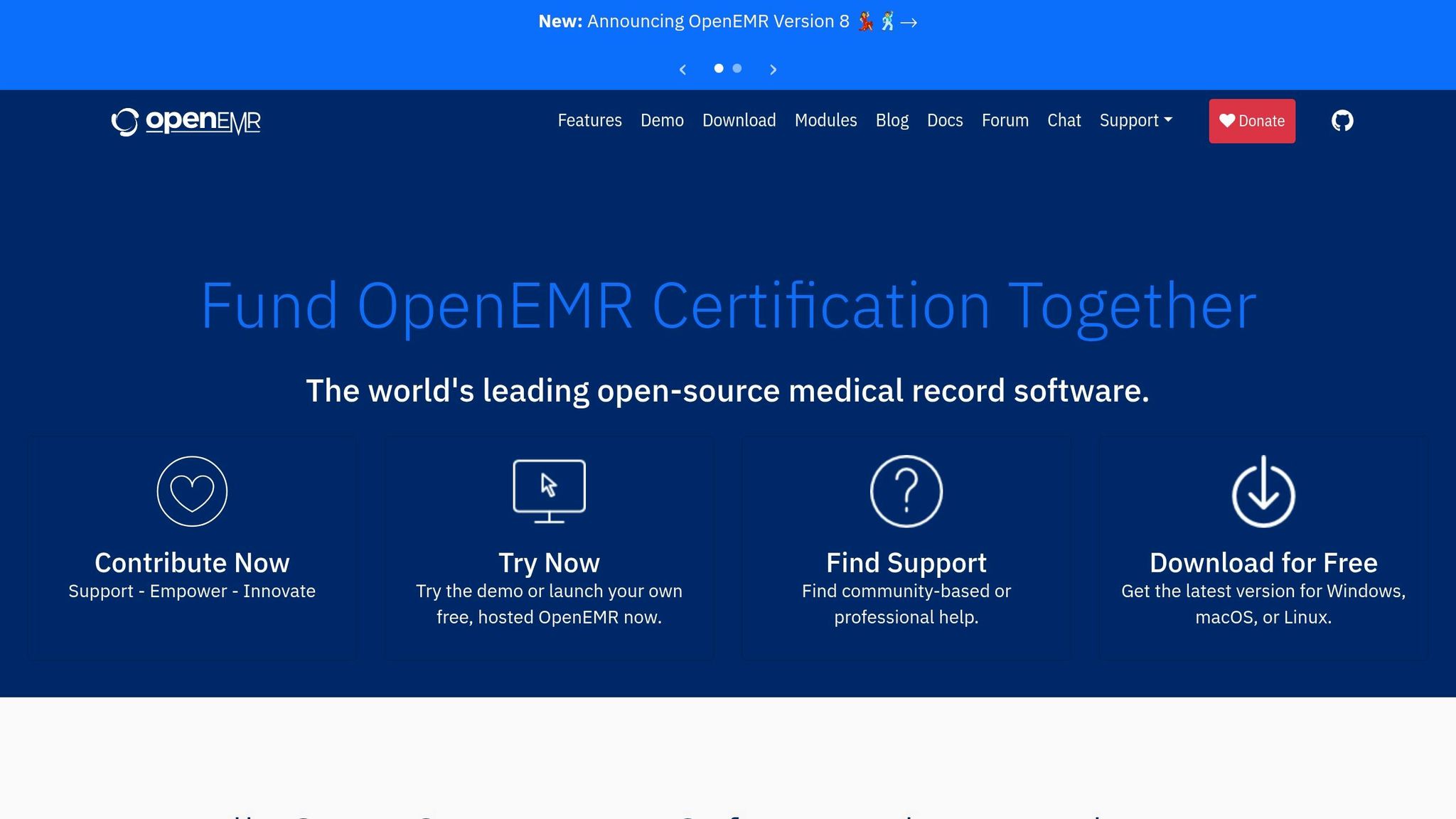Viewport: 1456px width, 819px height.
Task: Open the Forum nav item
Action: pyautogui.click(x=1005, y=121)
